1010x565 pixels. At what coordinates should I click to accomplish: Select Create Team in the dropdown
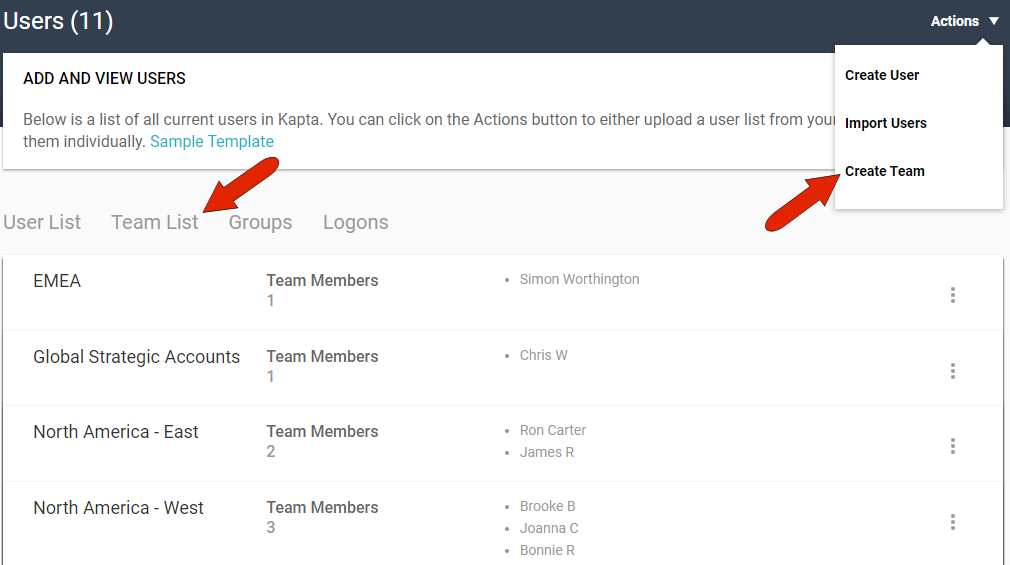point(884,171)
